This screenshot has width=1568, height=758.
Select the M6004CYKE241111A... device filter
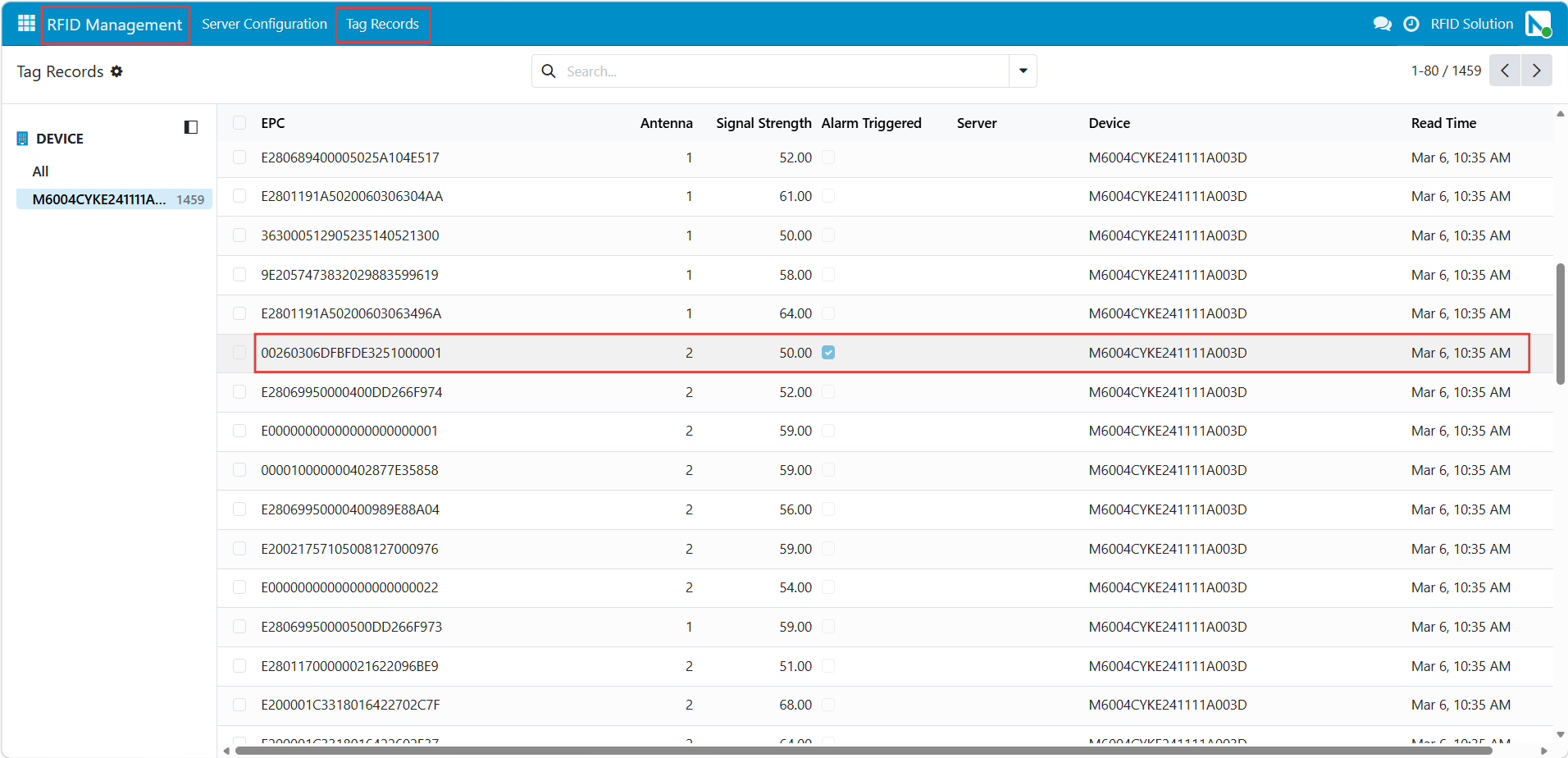pos(115,199)
